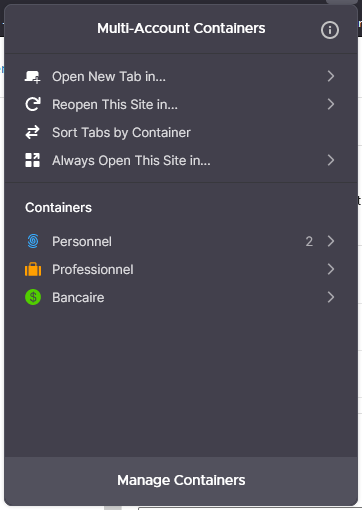This screenshot has width=362, height=510.
Task: Click the info icon in the header
Action: click(x=330, y=30)
